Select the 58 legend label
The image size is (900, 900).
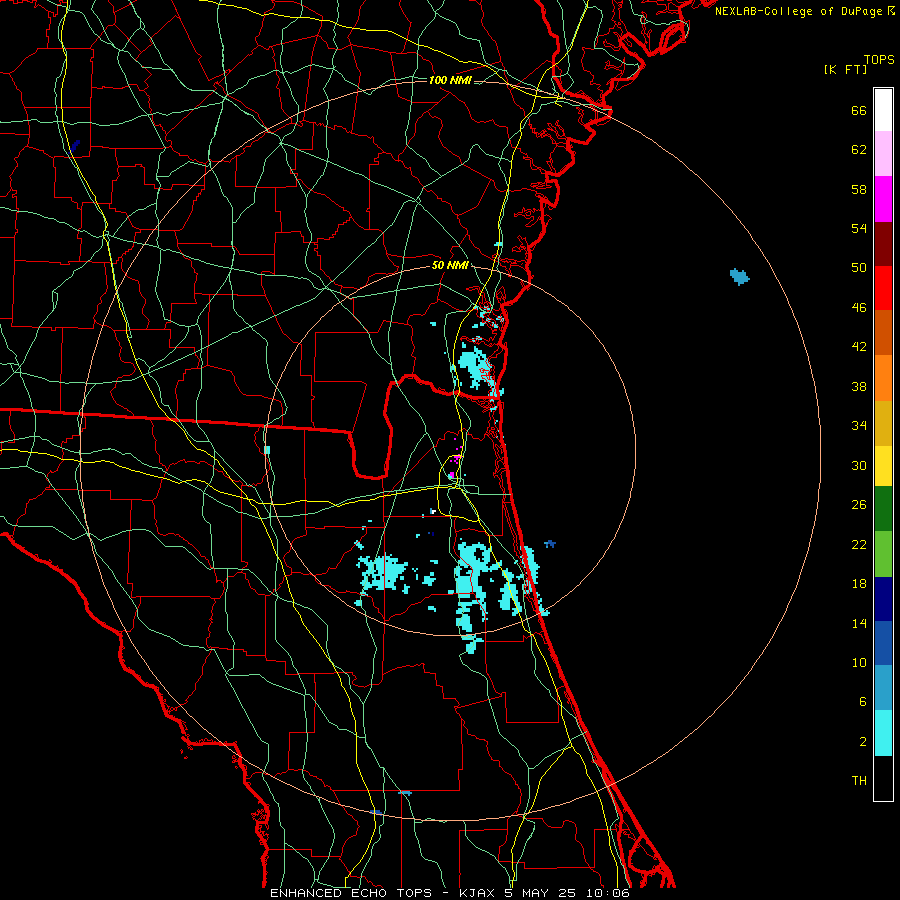point(859,189)
